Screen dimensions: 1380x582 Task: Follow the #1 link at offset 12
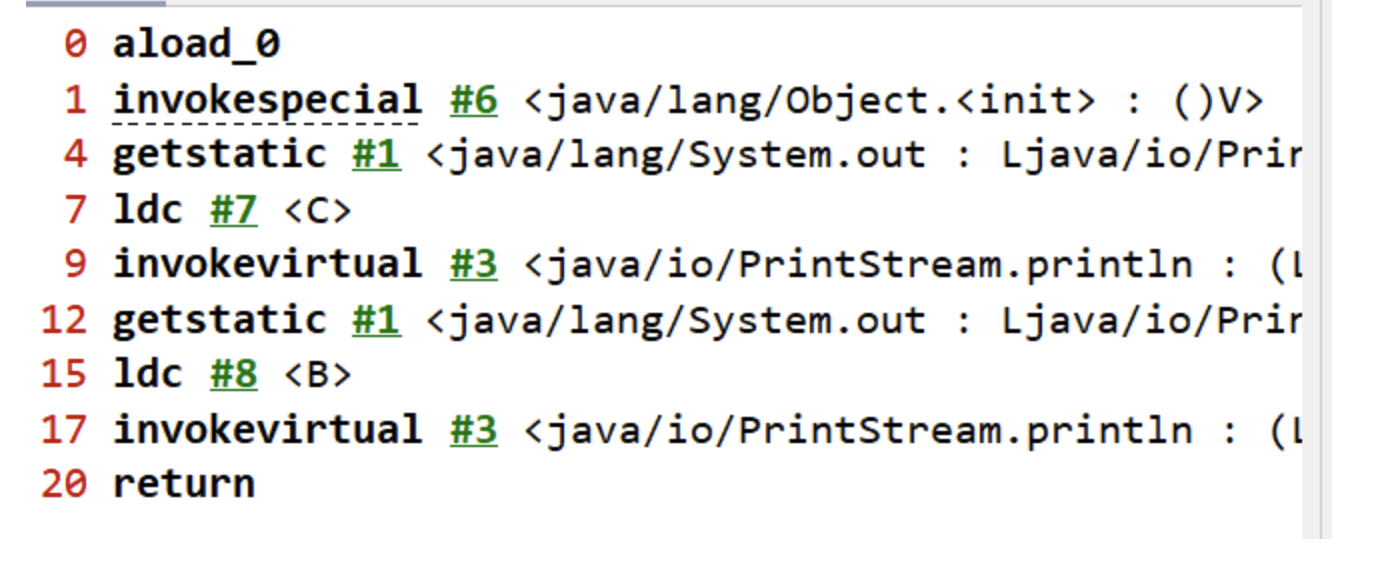(376, 320)
